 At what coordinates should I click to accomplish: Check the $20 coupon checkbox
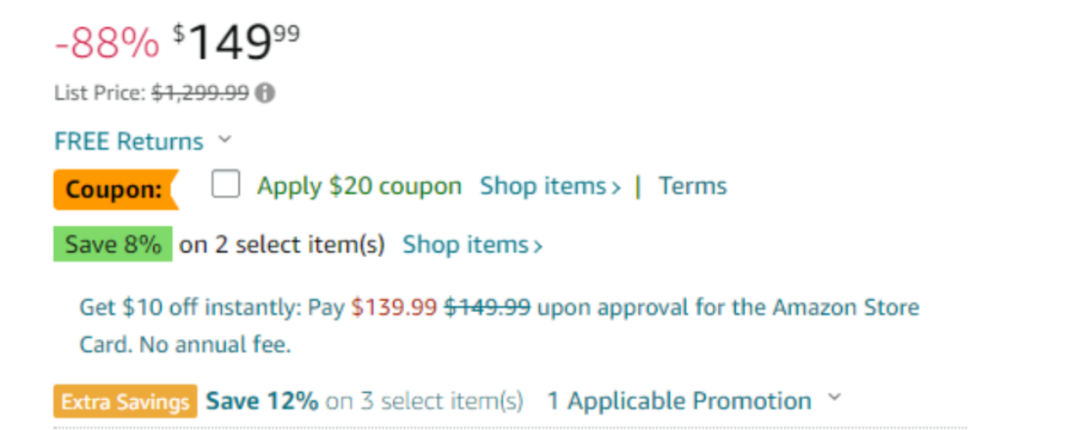[x=226, y=185]
